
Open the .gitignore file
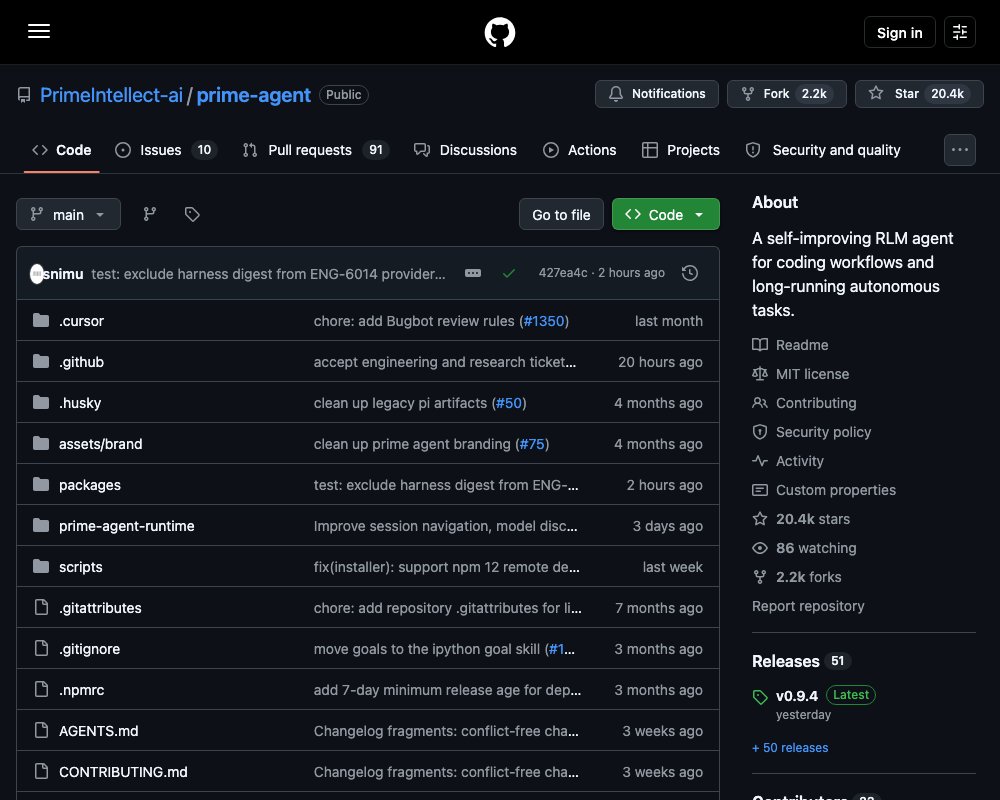[x=89, y=649]
